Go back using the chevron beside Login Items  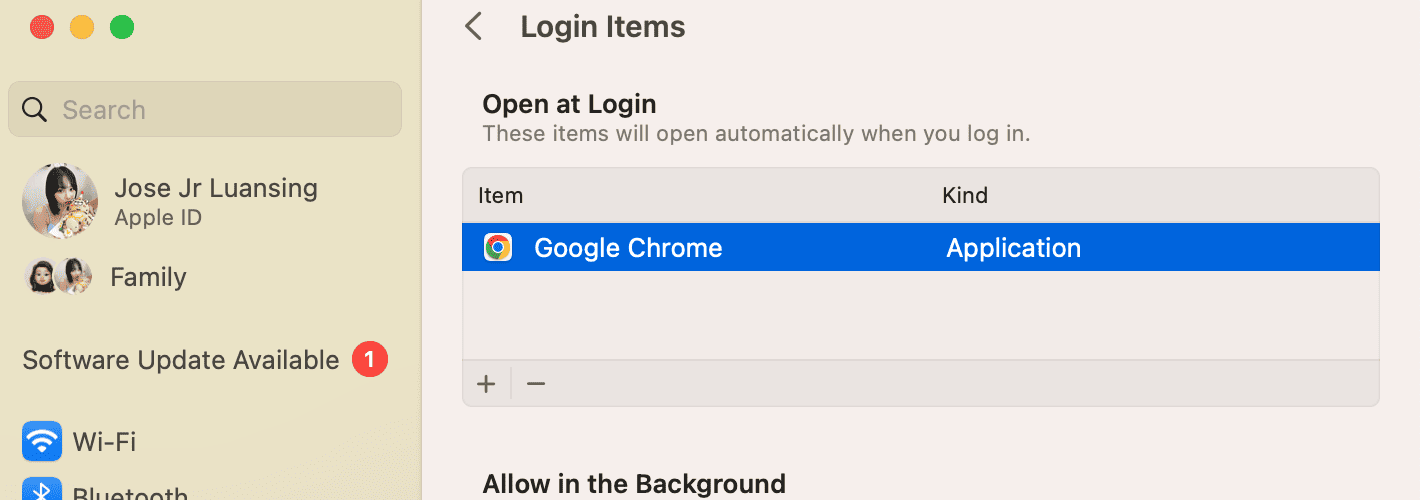tap(474, 27)
